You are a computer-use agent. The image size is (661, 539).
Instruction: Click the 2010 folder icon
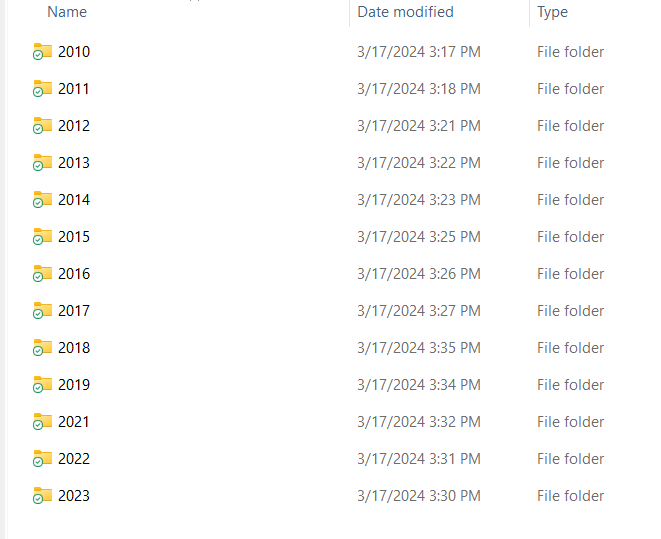(42, 52)
